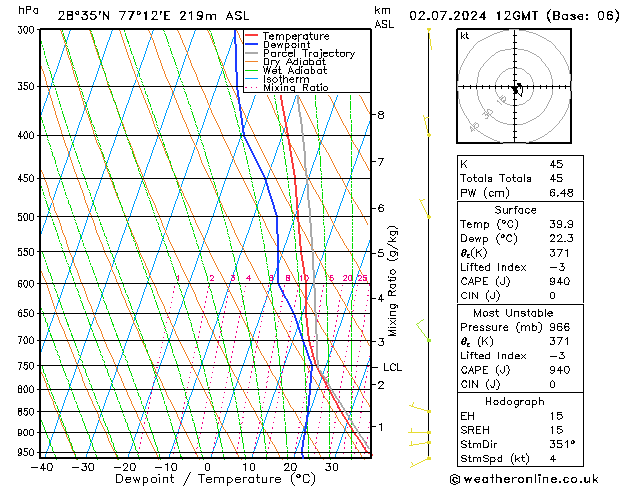This screenshot has width=629, height=486.
Task: Click the −40 temperature axis tick label
Action: pyautogui.click(x=42, y=467)
